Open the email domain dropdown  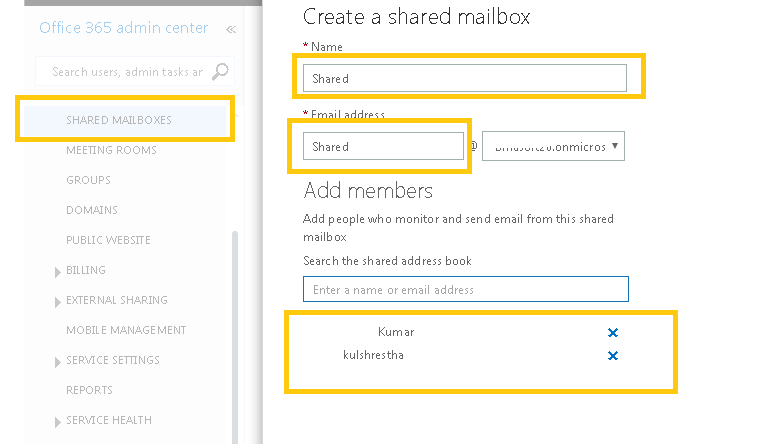pyautogui.click(x=553, y=146)
